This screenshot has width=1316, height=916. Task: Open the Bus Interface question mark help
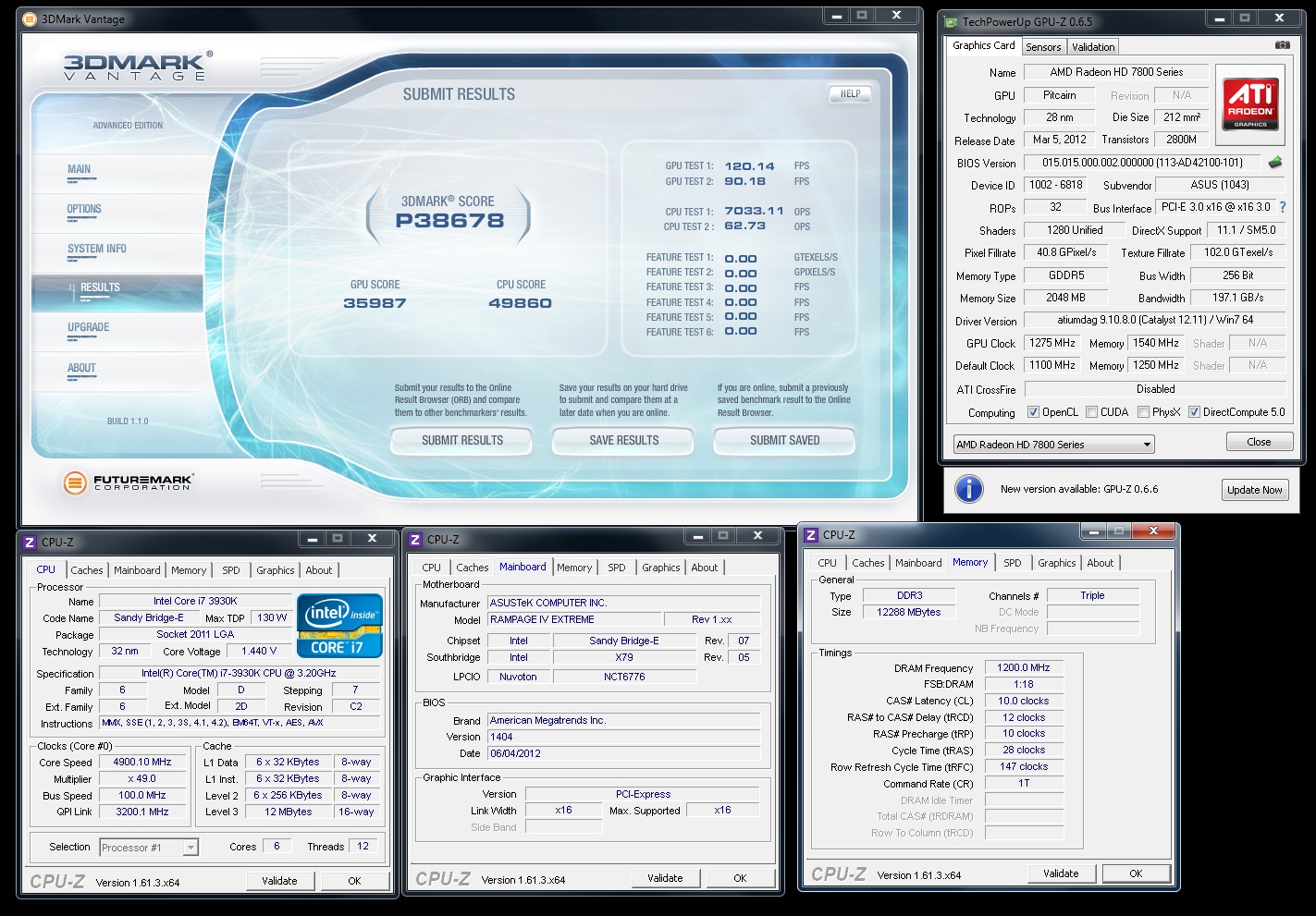1283,207
